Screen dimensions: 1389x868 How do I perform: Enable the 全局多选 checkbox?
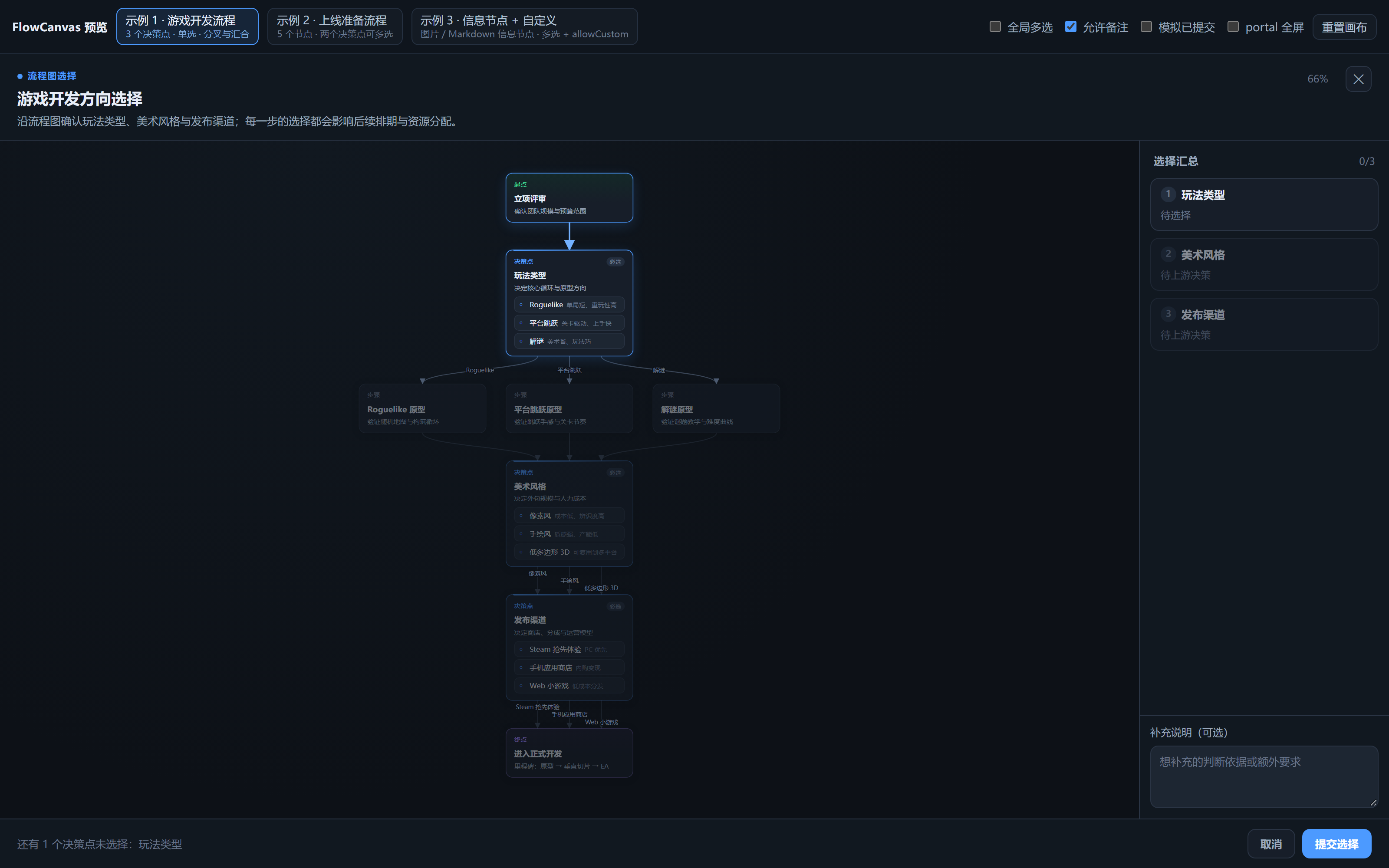pos(995,26)
